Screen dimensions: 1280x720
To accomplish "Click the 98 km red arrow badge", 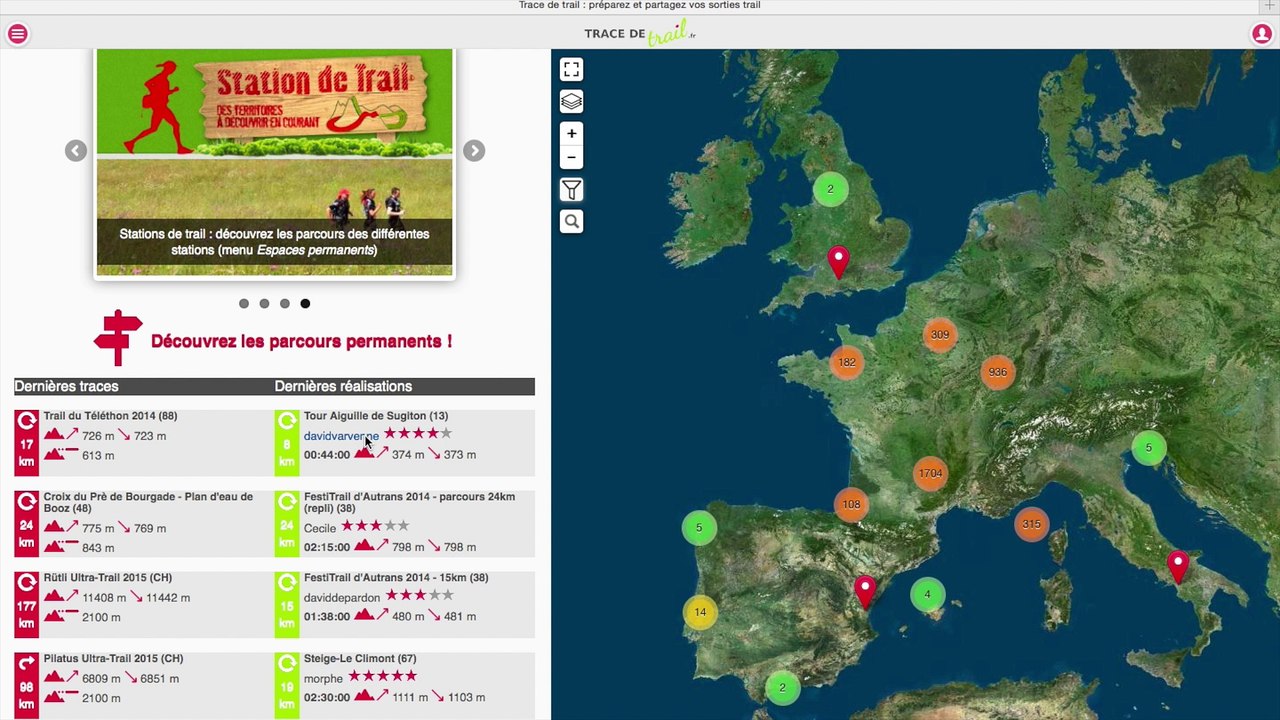I will (26, 685).
